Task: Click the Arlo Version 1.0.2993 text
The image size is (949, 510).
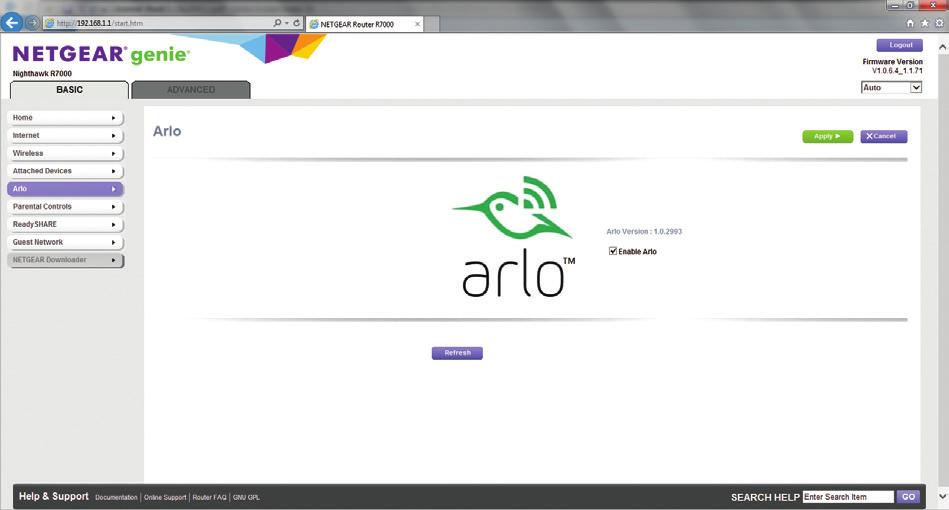Action: coord(644,232)
